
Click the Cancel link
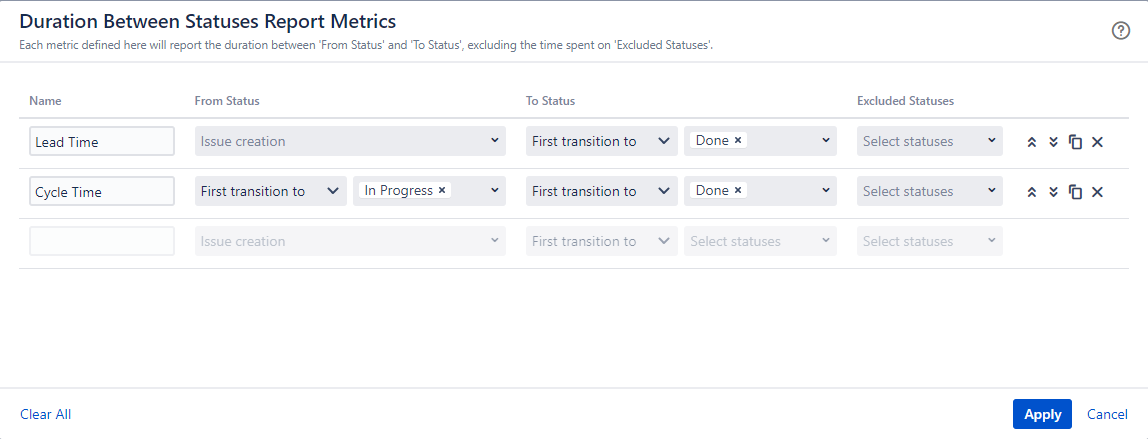coord(1107,414)
